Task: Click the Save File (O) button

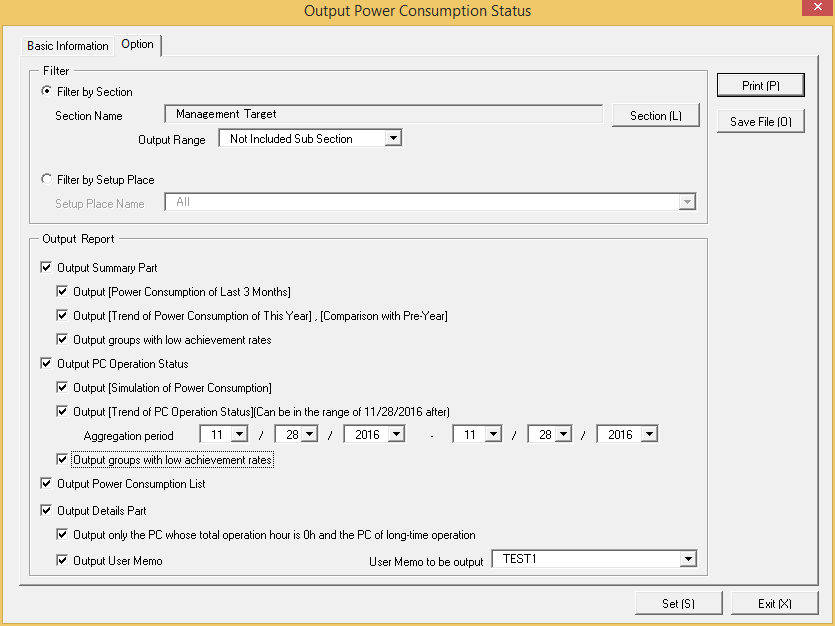Action: (760, 121)
